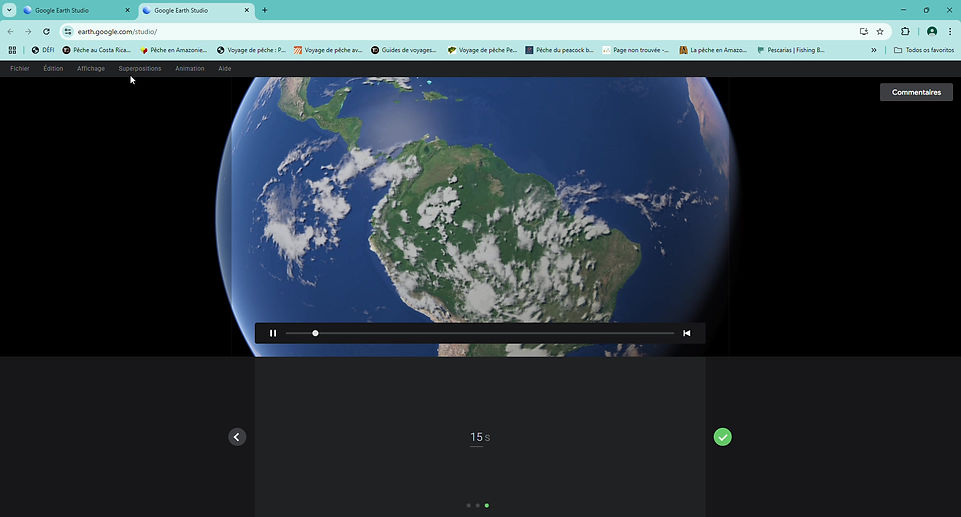Select the first step indicator dot

point(469,505)
